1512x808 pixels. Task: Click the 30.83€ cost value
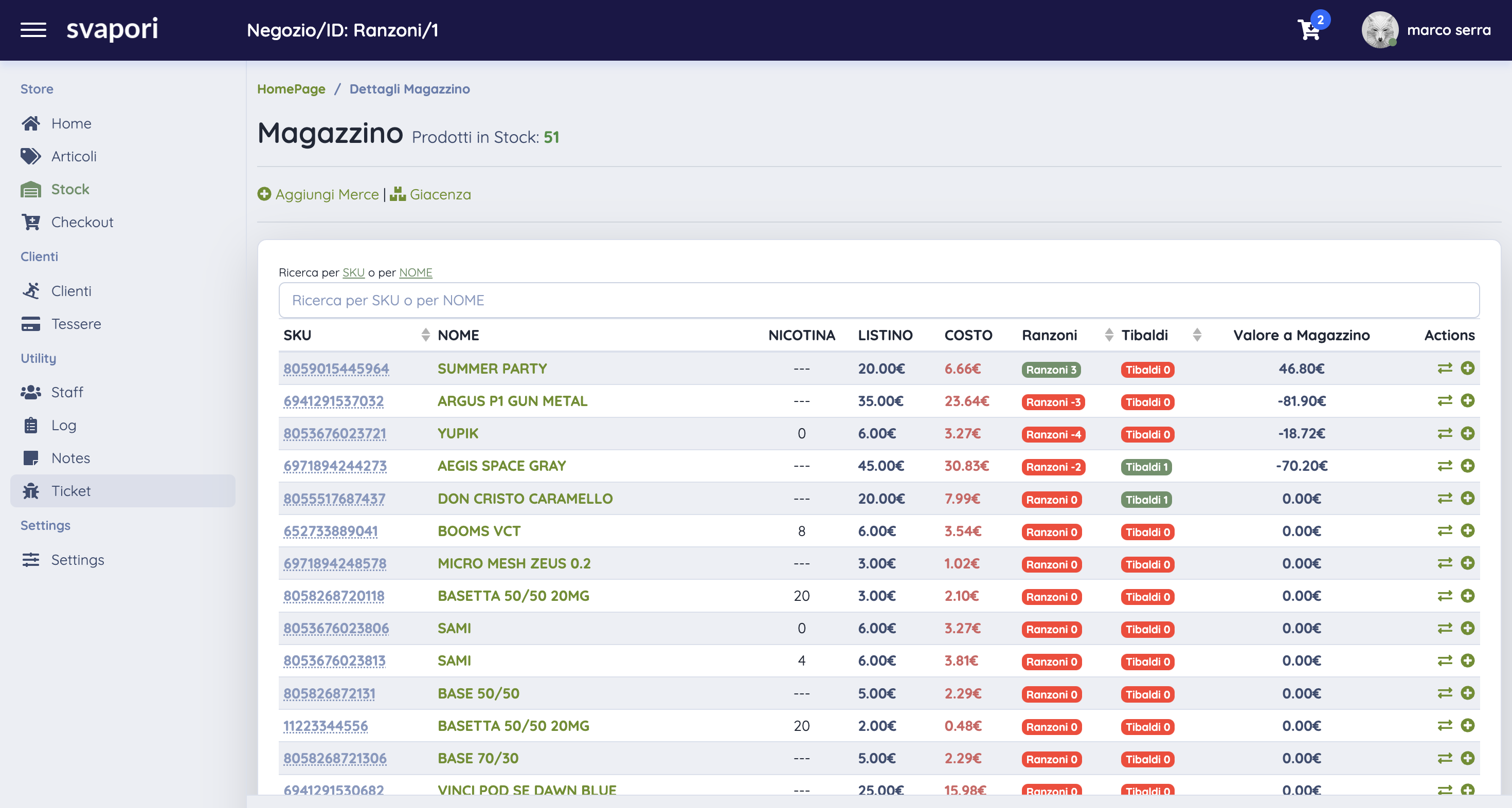coord(966,466)
